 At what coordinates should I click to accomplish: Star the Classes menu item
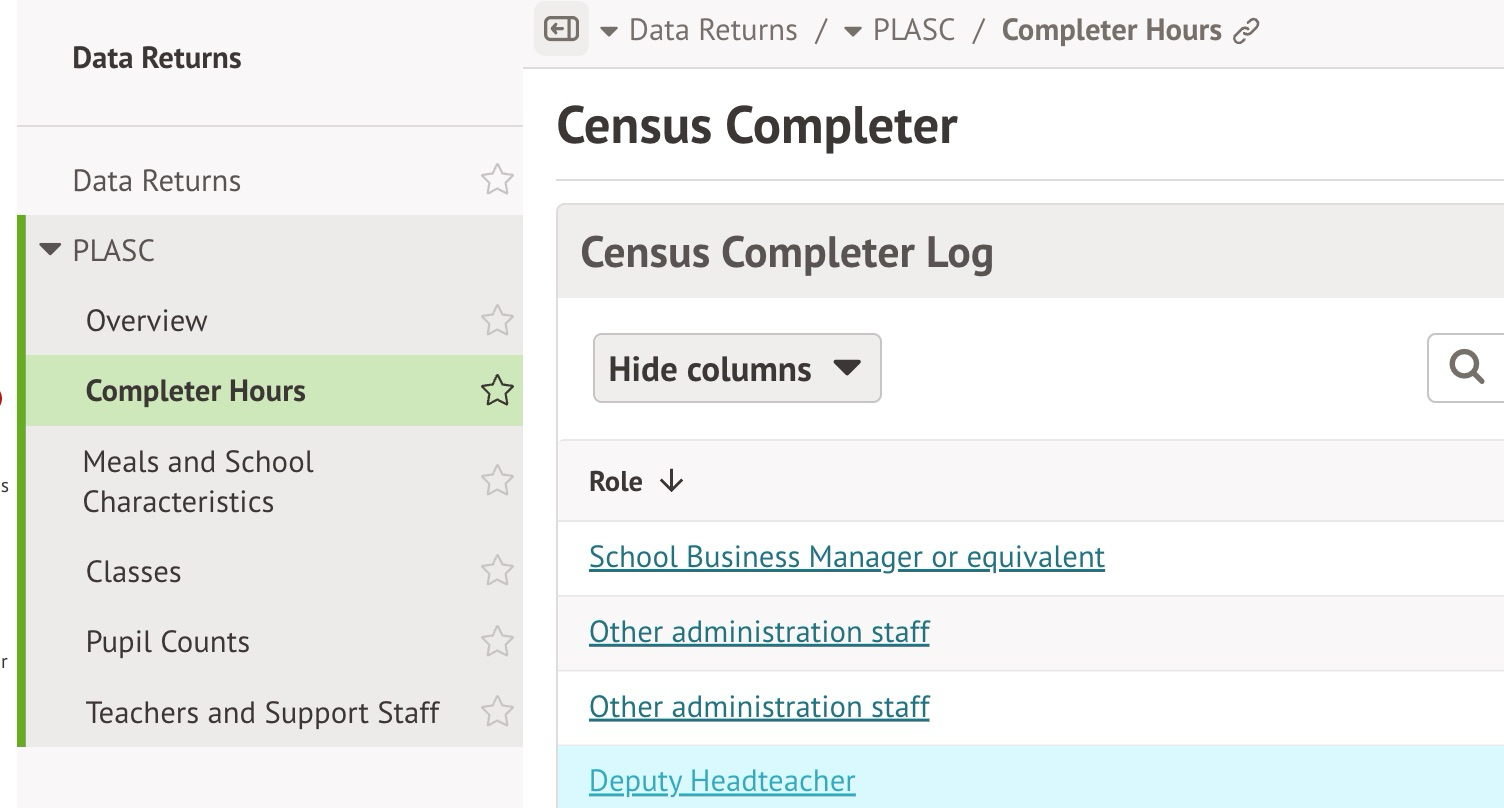(x=497, y=571)
